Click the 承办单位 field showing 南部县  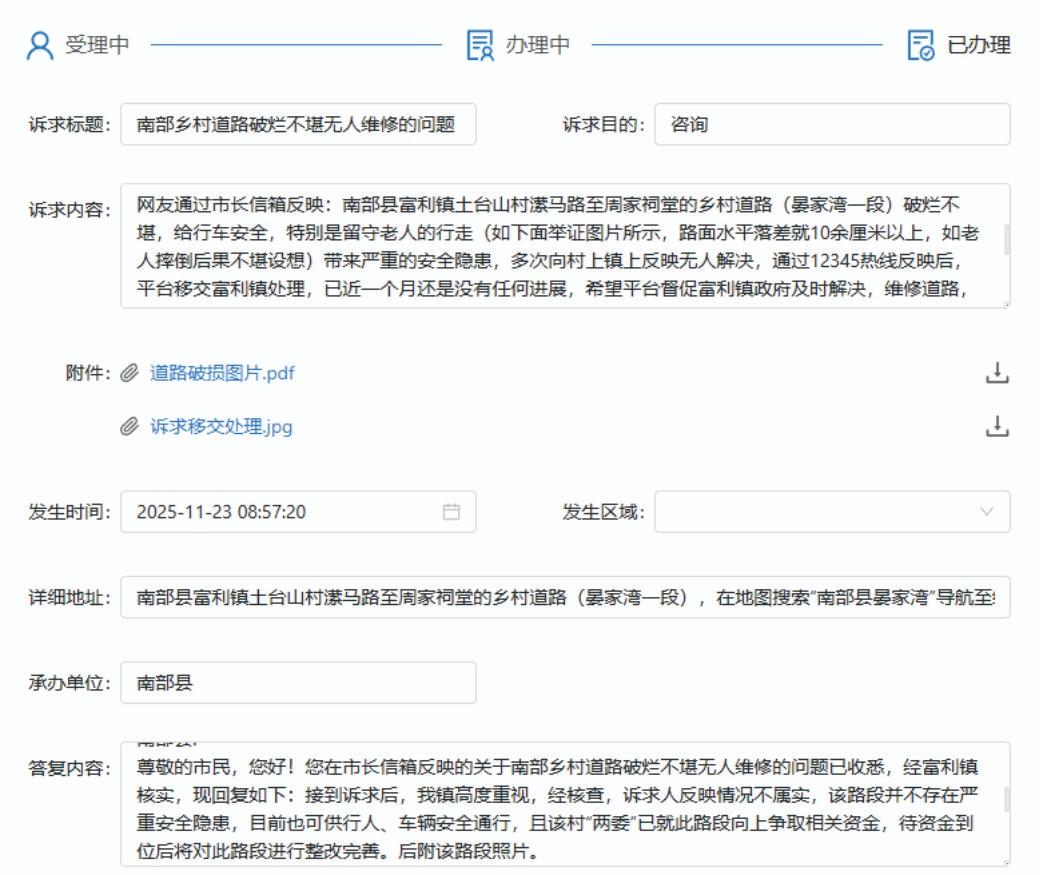click(x=298, y=683)
